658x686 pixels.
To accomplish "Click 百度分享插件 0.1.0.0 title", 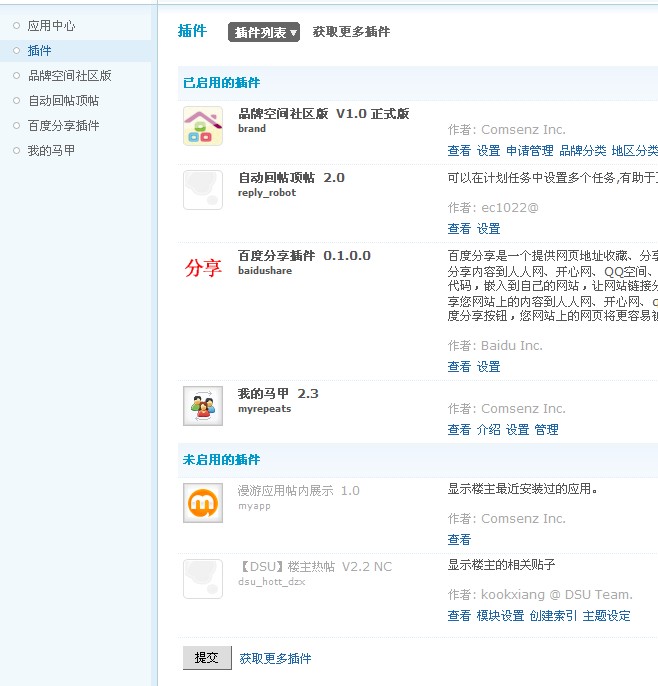I will [x=304, y=256].
